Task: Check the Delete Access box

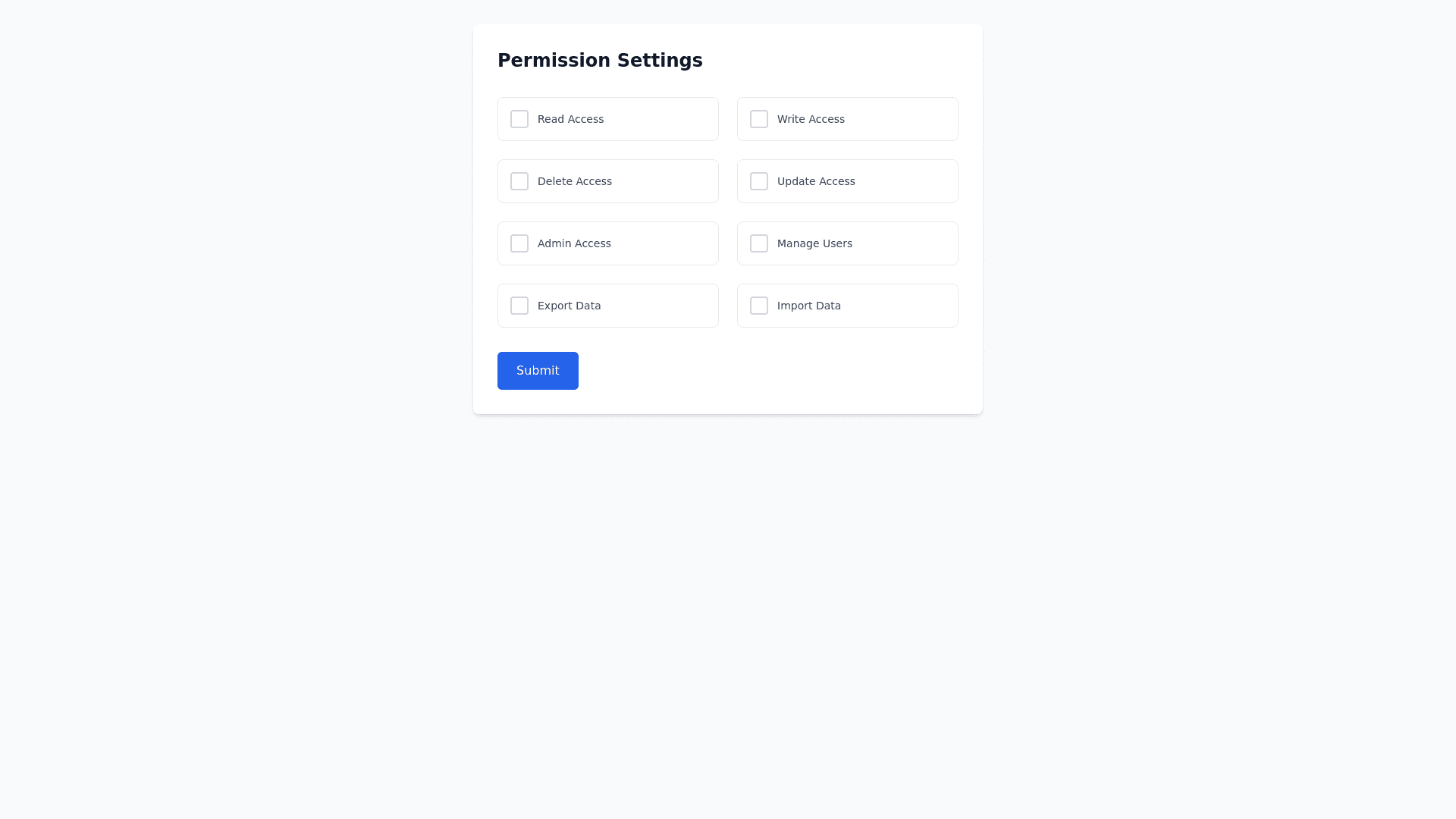Action: pos(519,181)
